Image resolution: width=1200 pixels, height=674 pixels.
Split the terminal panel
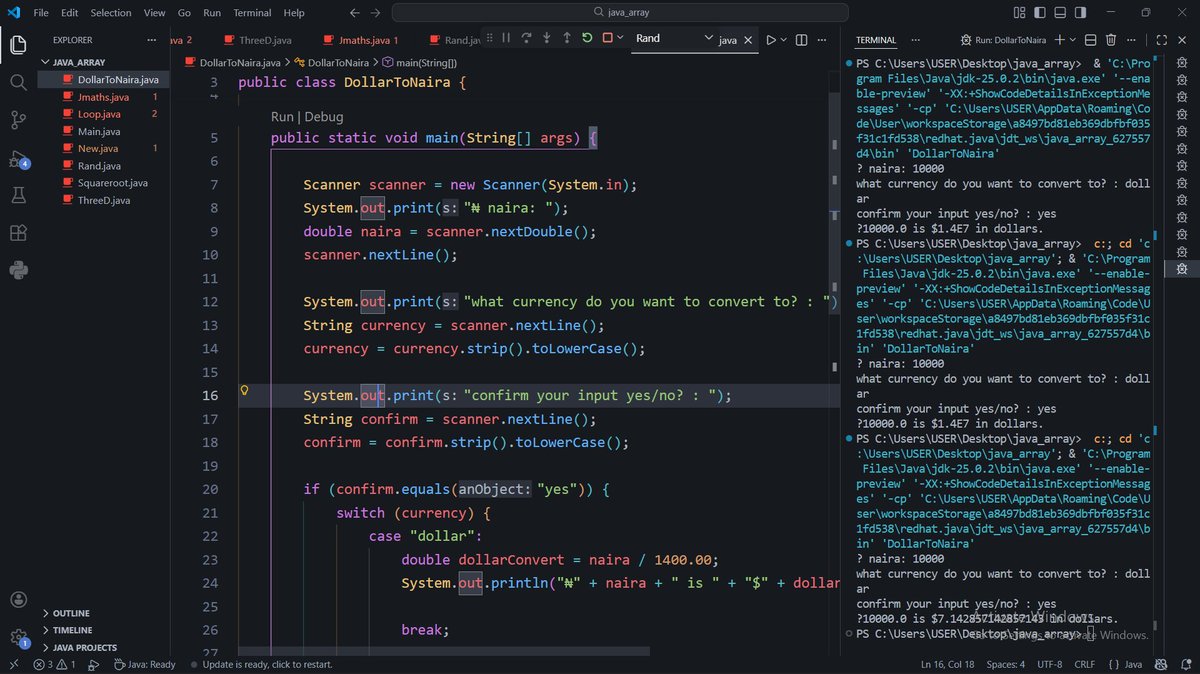click(x=1091, y=40)
